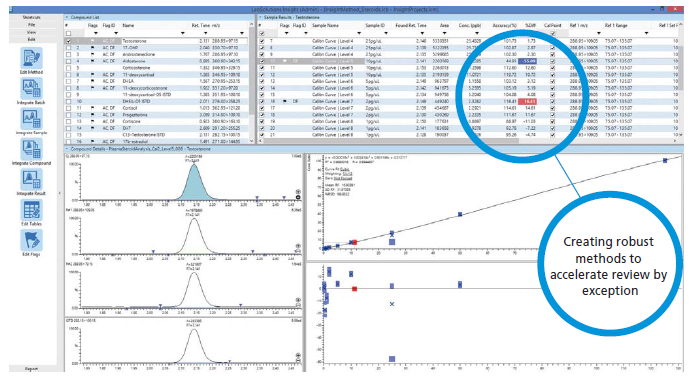This screenshot has height=379, width=695.
Task: Launch the Integrate Sample icon
Action: (x=31, y=119)
